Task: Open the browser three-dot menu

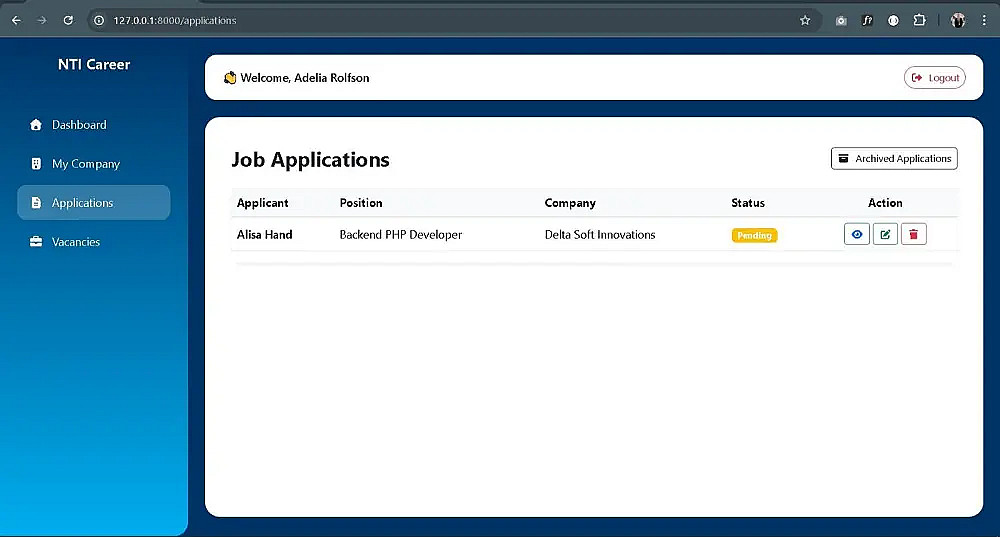Action: pos(984,20)
